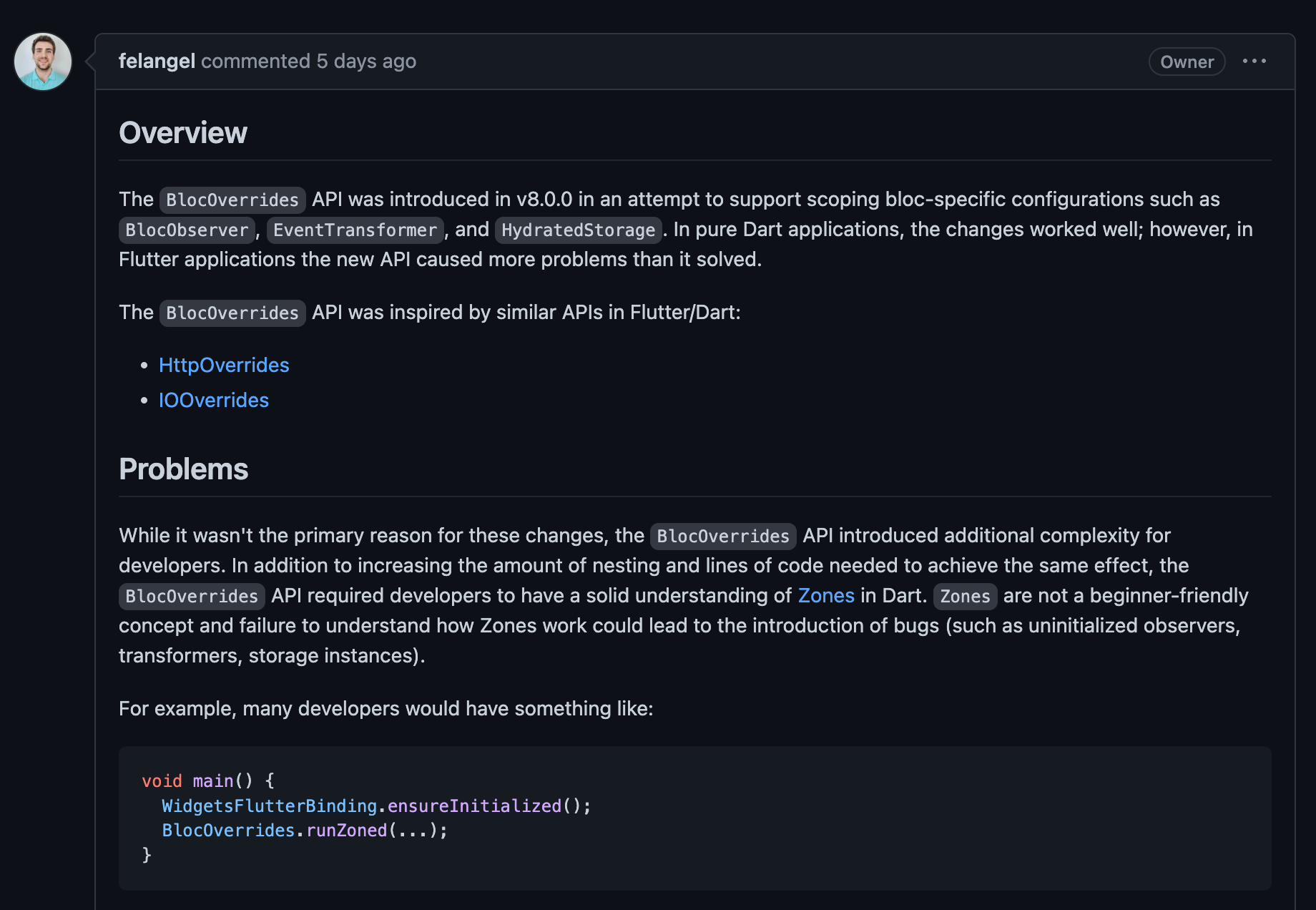Click the Overview heading
The image size is (1316, 910).
click(183, 133)
